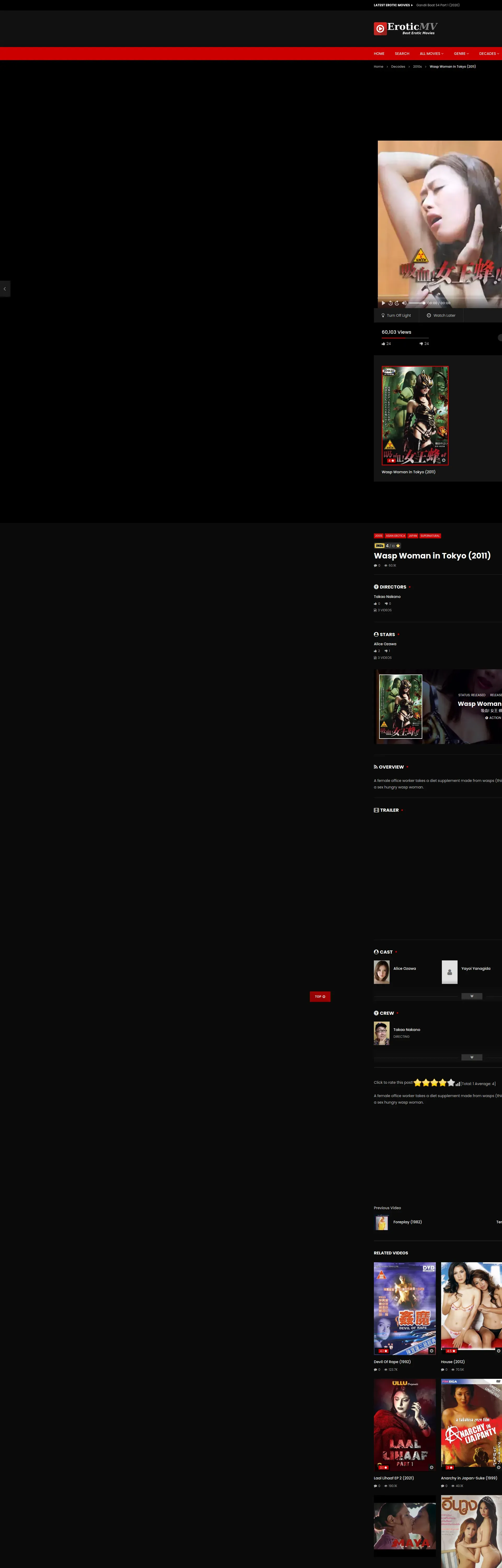Expand the GENRE dropdown menu
Image resolution: width=502 pixels, height=1568 pixels.
[461, 54]
